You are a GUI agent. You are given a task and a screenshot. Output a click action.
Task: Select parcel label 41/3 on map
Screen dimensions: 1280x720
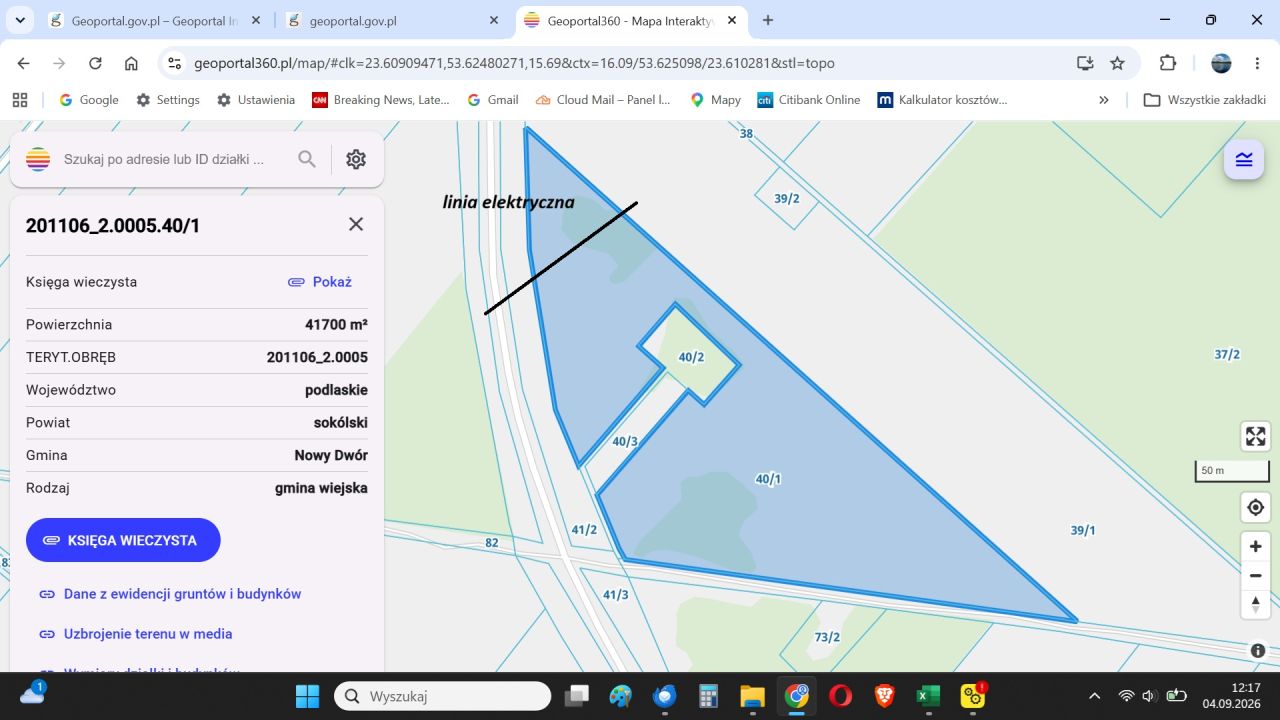(616, 594)
